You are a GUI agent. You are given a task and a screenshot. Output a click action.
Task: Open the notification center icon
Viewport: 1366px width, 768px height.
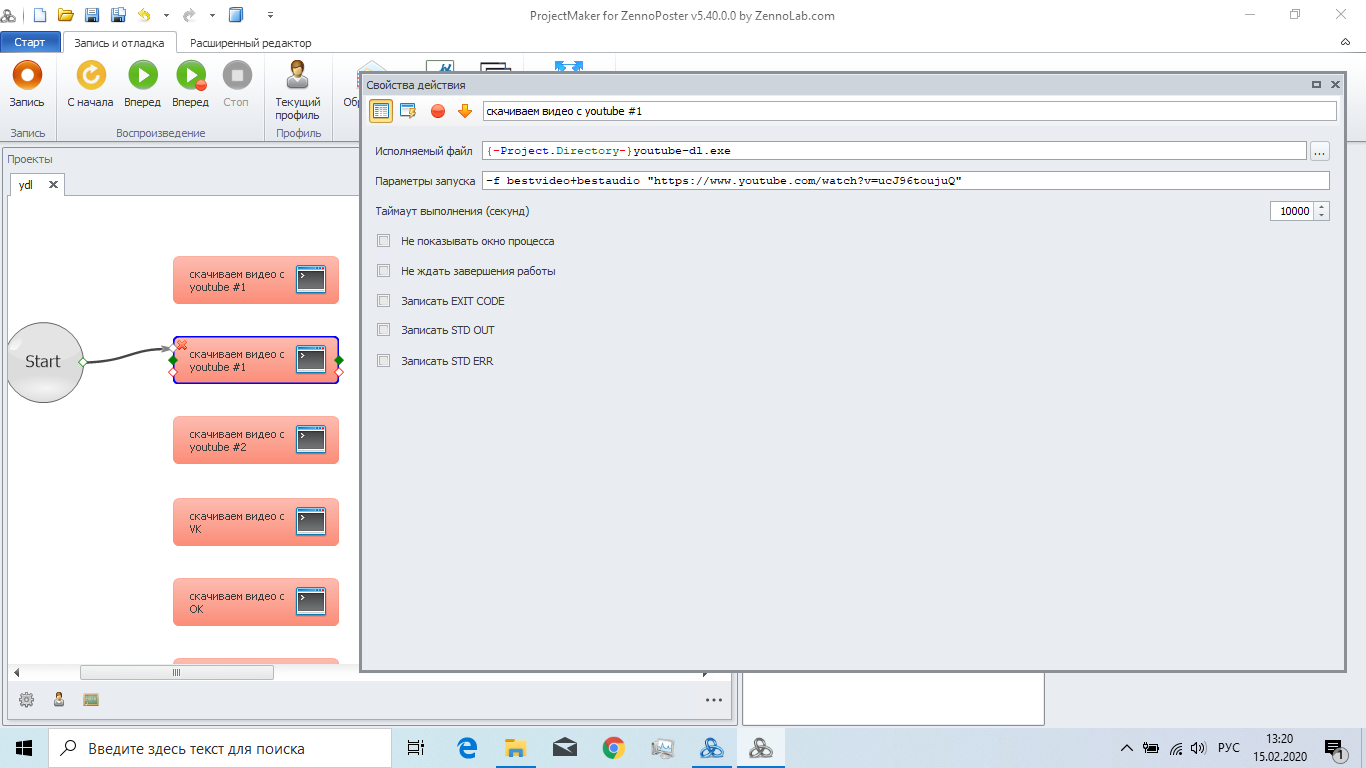coord(1334,748)
